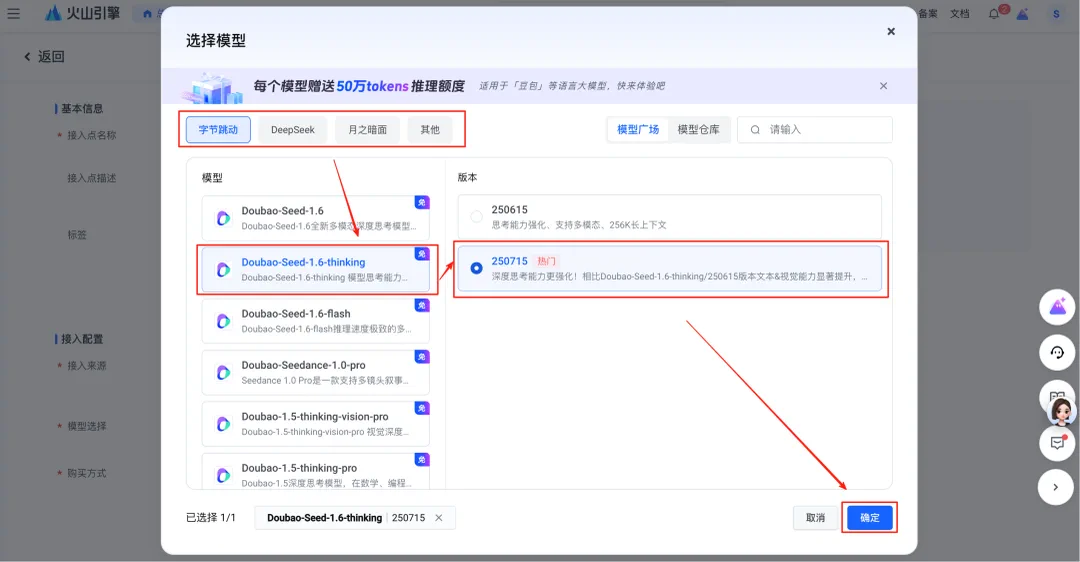Click the 接入点名称 label
This screenshot has width=1080, height=562.
[92, 135]
